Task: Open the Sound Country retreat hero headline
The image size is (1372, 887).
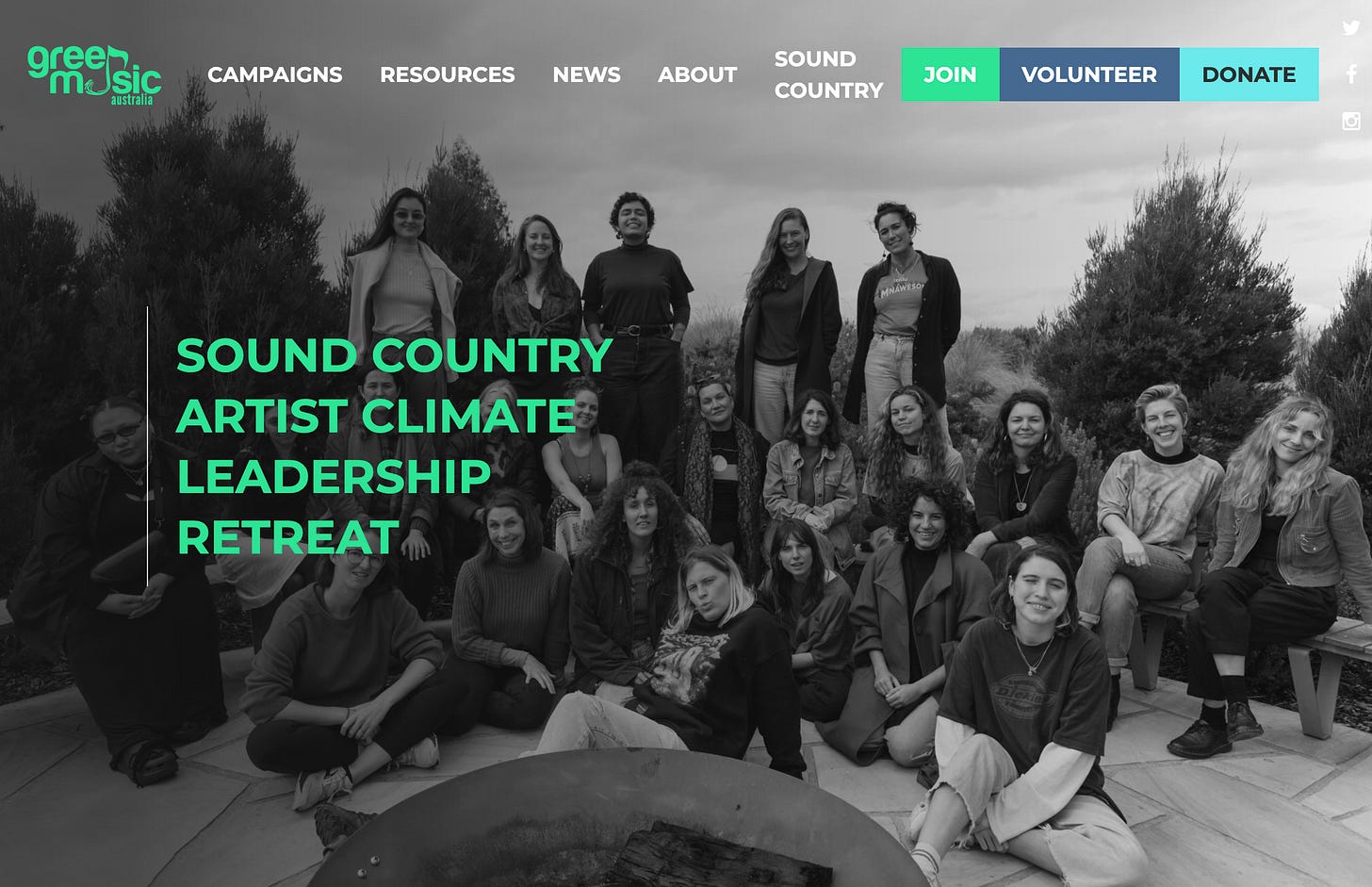Action: tap(394, 446)
